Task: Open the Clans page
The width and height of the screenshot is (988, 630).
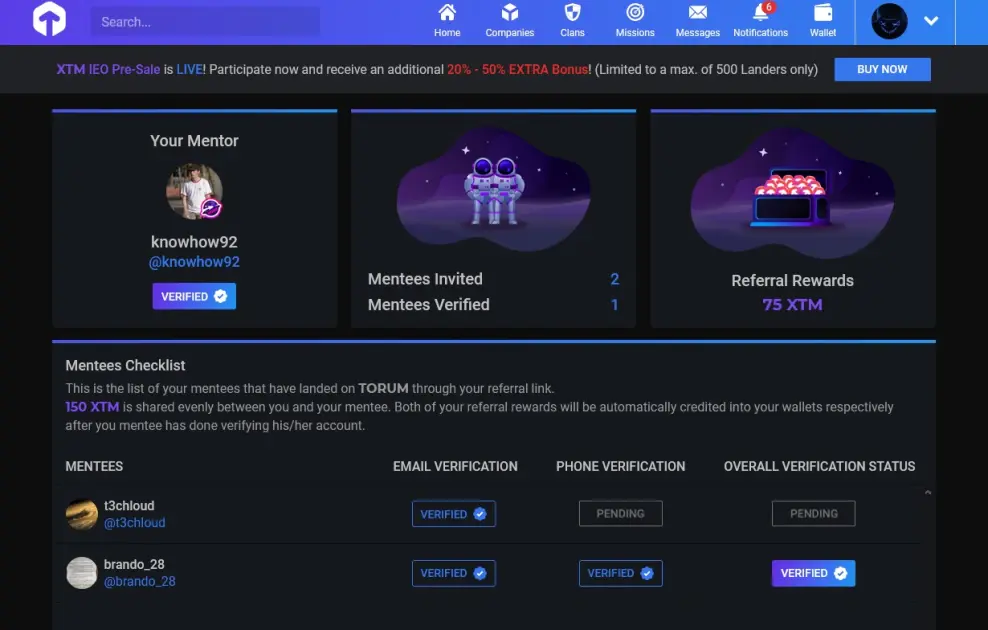Action: click(x=572, y=21)
